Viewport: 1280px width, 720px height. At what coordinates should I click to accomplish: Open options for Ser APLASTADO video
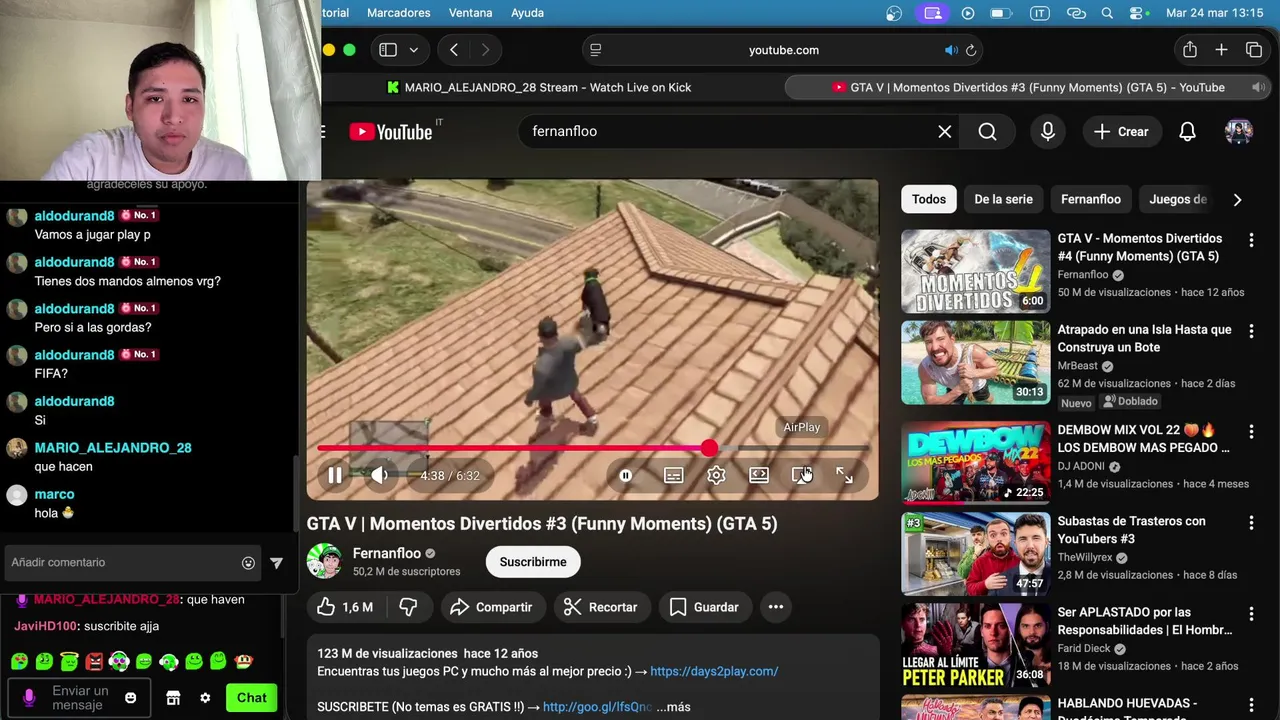pyautogui.click(x=1251, y=614)
